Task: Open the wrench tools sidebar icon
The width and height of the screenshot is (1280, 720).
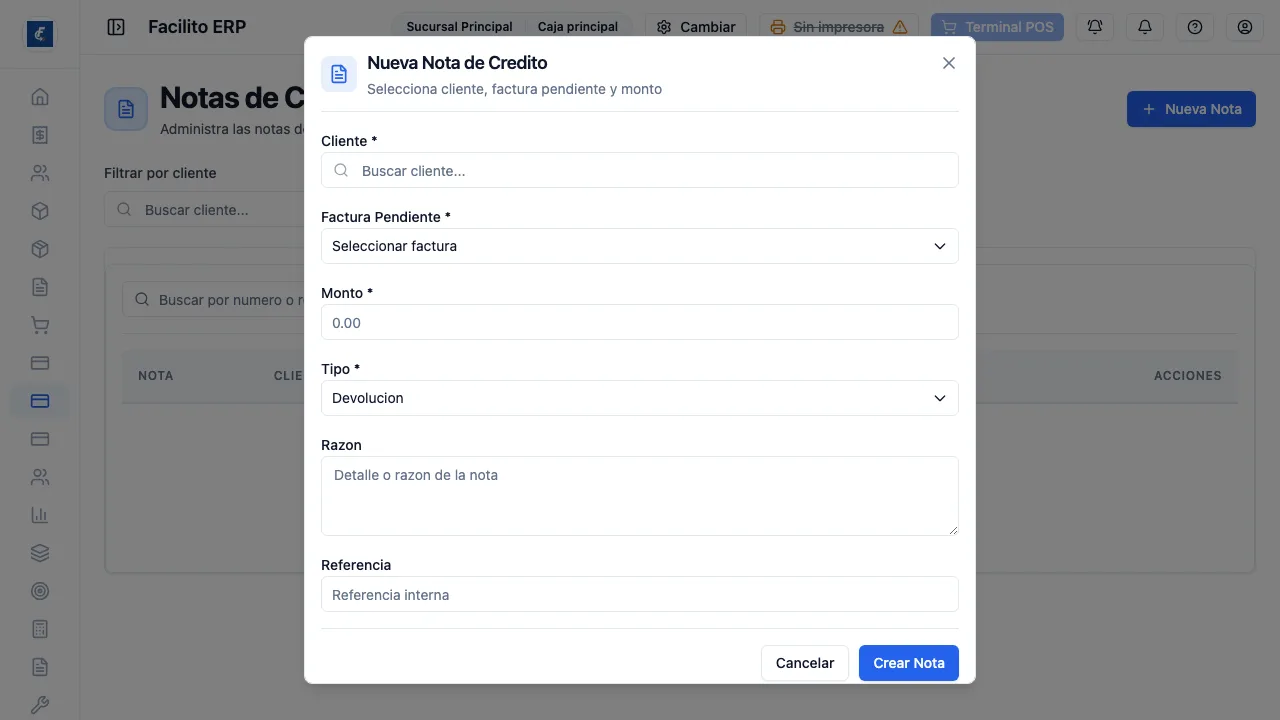Action: (x=40, y=705)
